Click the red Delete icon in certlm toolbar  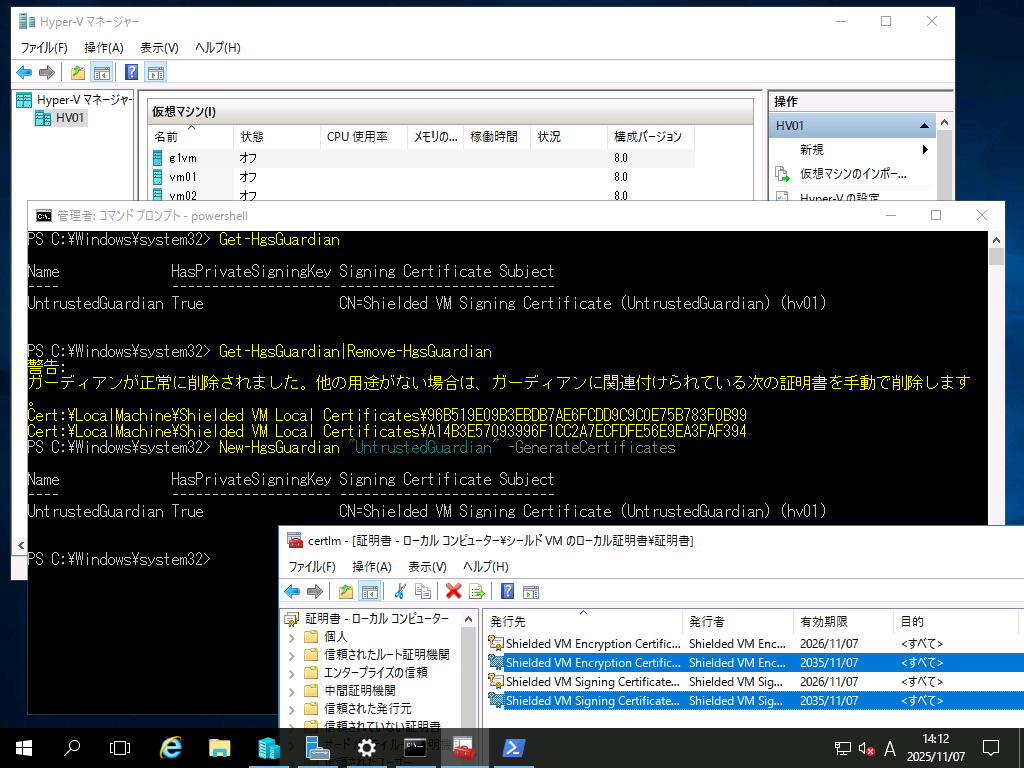[452, 590]
